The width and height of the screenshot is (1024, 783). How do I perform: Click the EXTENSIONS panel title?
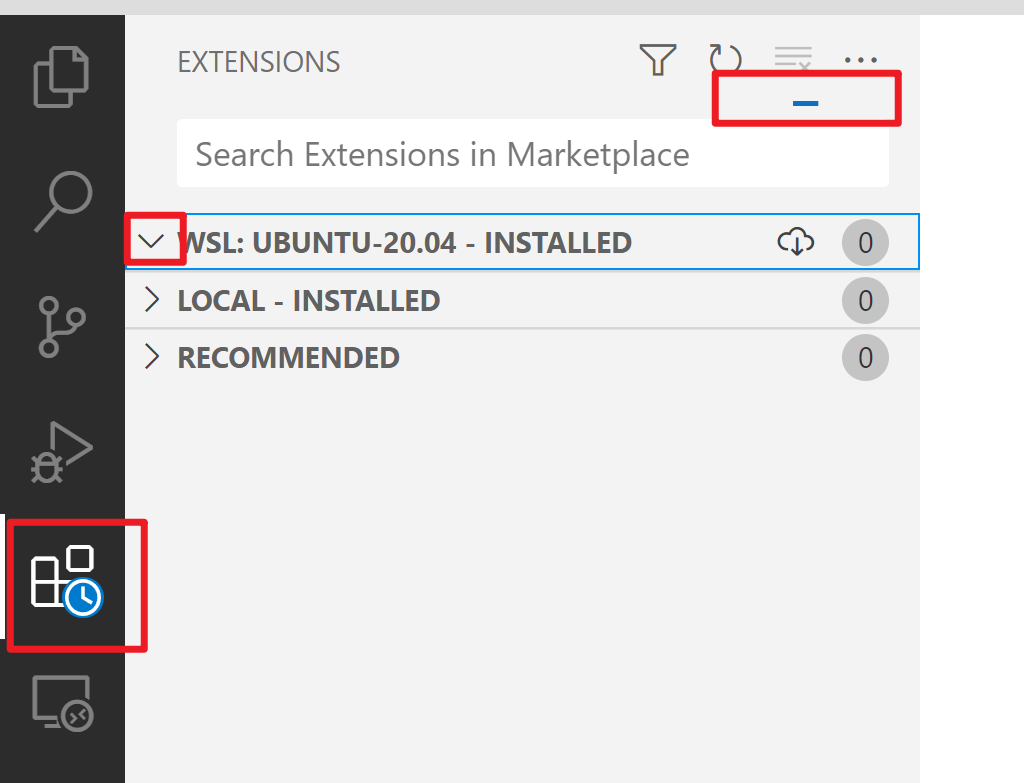[x=259, y=62]
